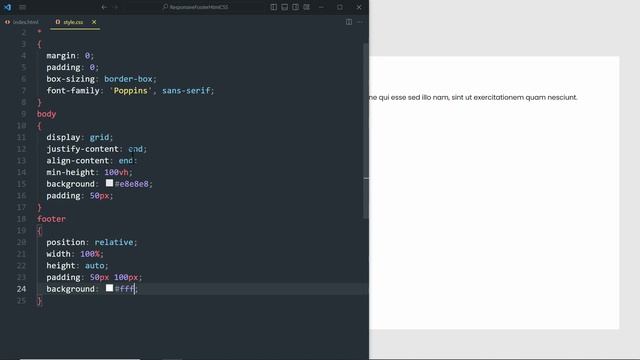Click the 'Poppins' font name
Viewport: 640px width, 360px height.
pos(131,91)
